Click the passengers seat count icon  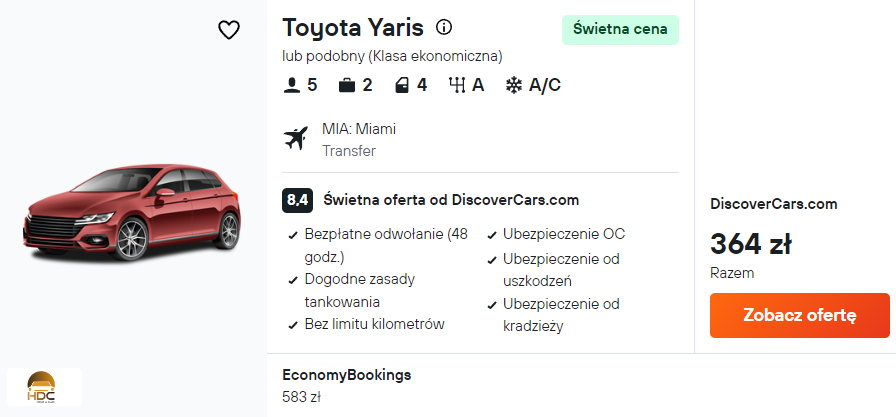point(292,85)
